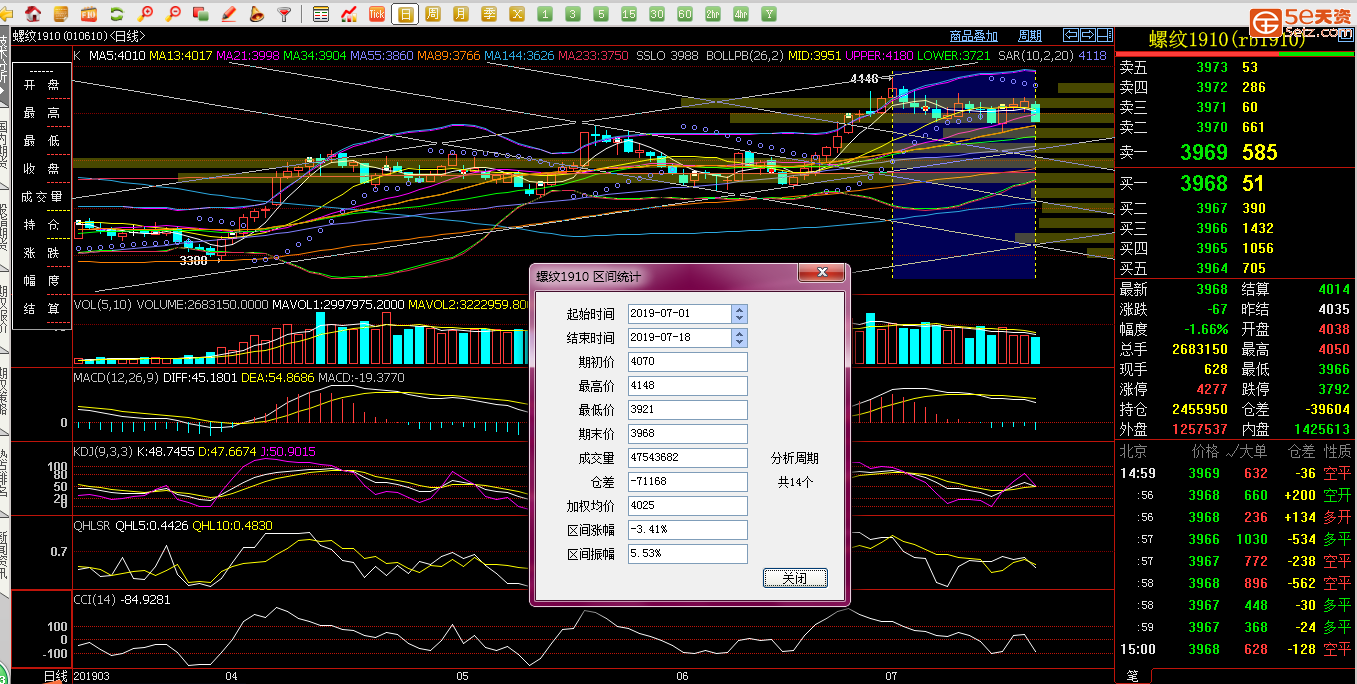This screenshot has height=684, width=1357.
Task: Click the 买五 price 3964
Action: (1212, 268)
